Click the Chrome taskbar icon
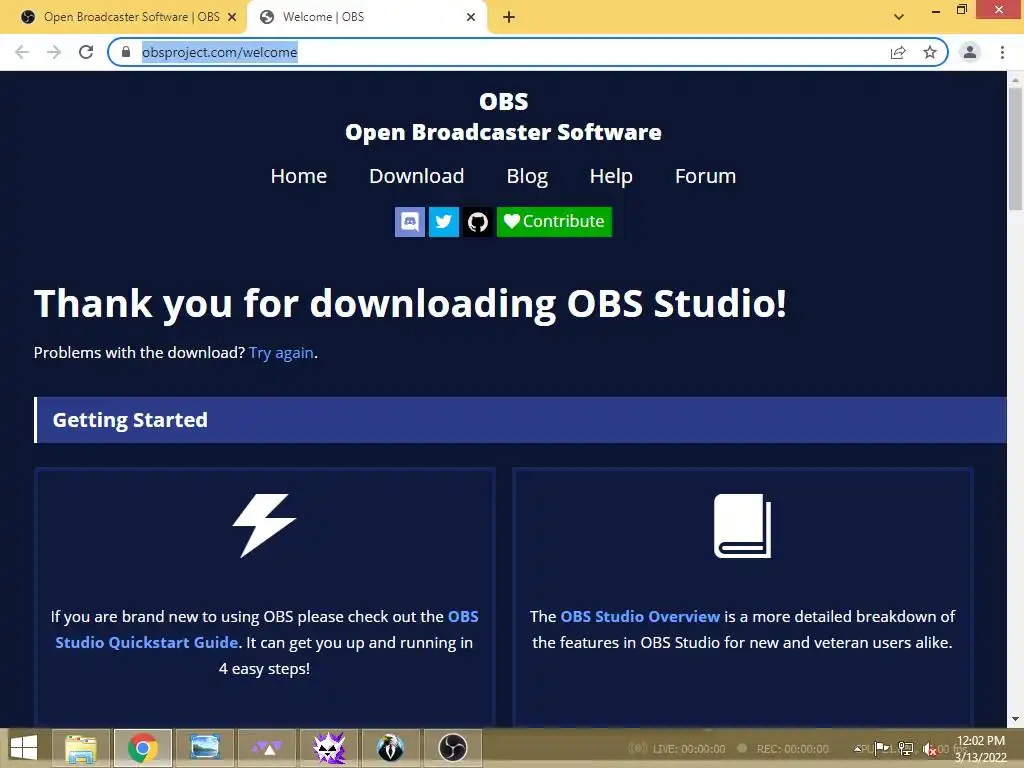The width and height of the screenshot is (1024, 768). click(x=143, y=748)
